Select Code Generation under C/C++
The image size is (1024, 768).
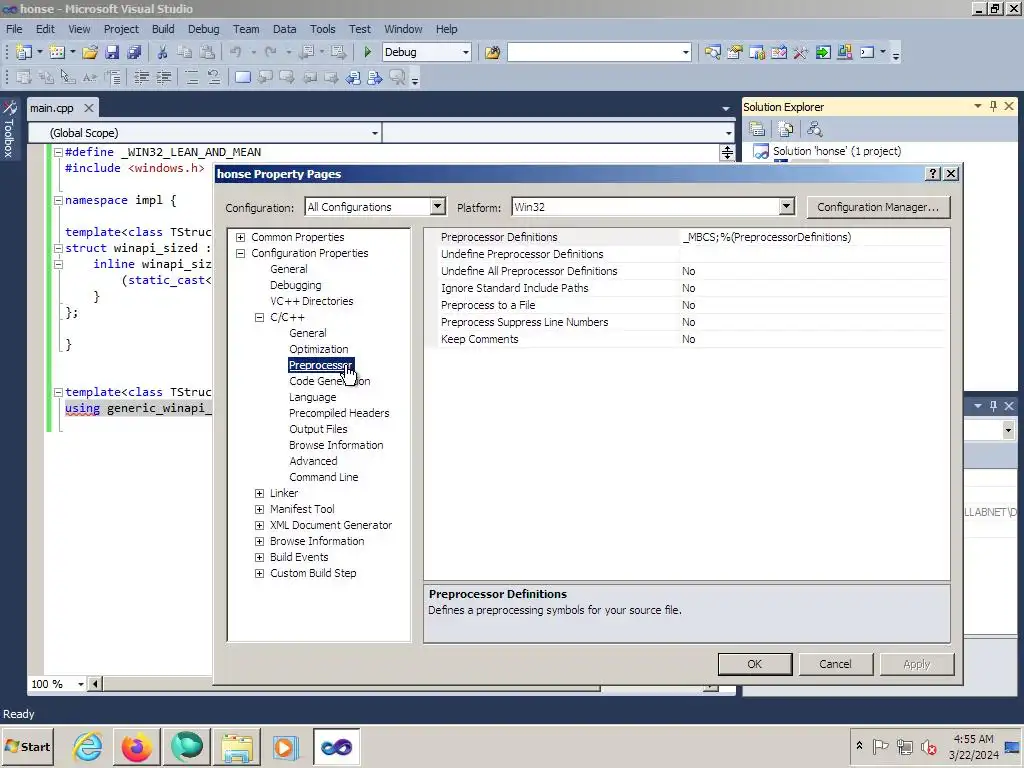point(329,381)
